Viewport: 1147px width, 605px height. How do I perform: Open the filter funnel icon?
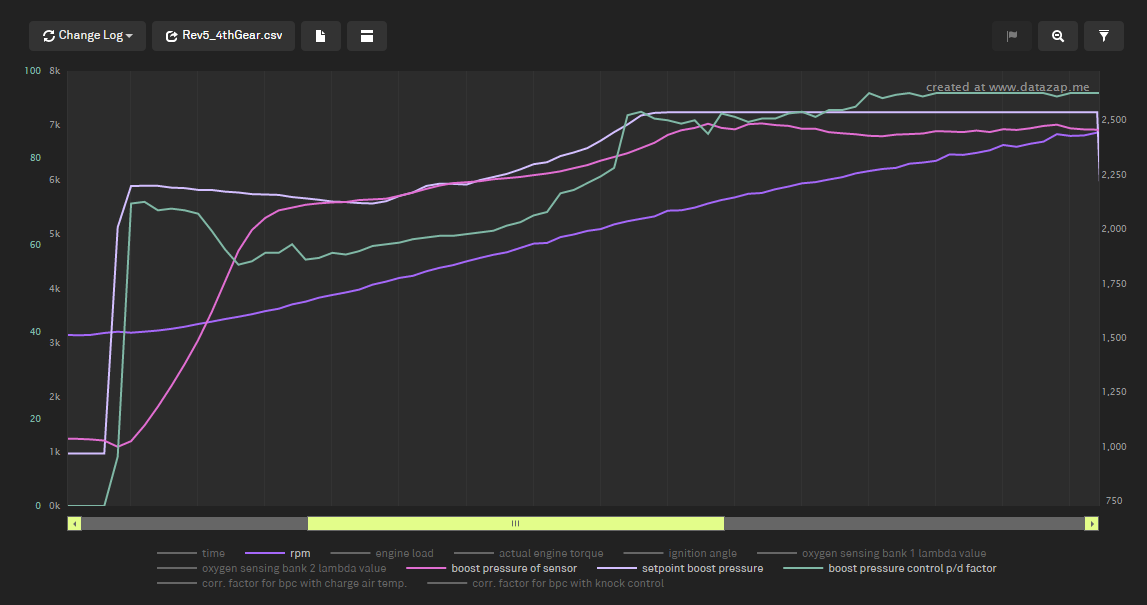click(x=1104, y=36)
